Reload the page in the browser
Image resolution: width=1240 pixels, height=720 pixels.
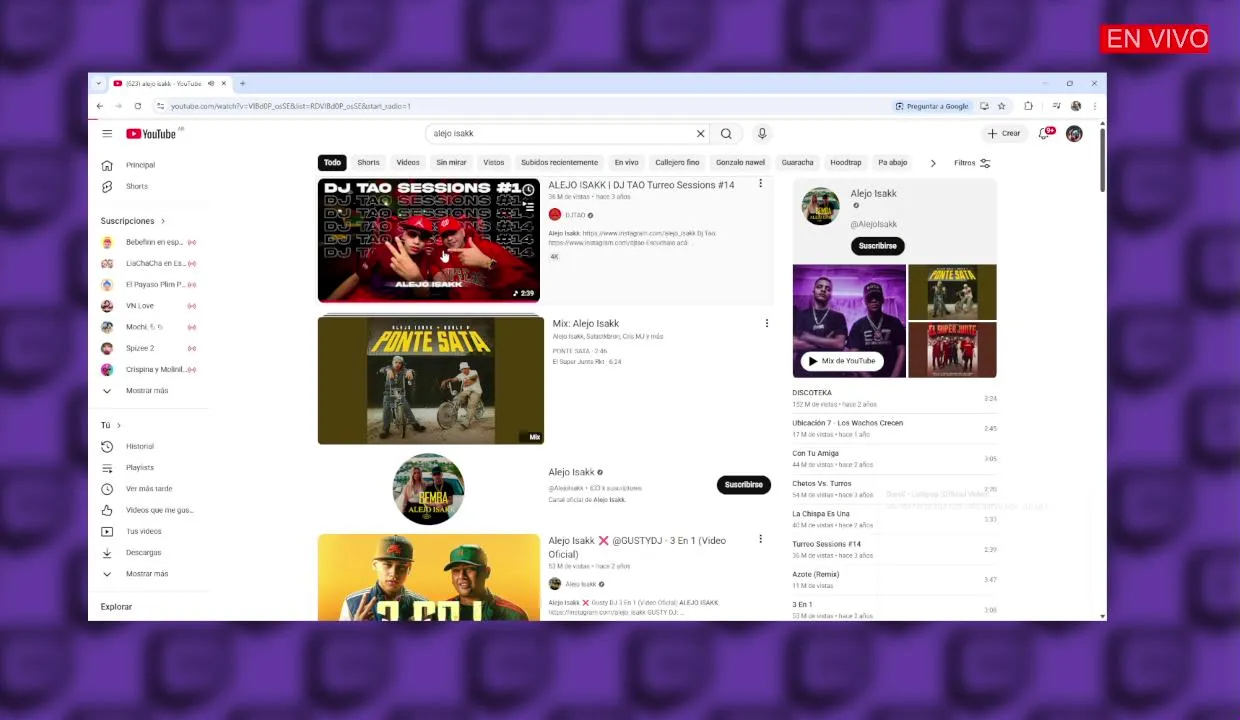pyautogui.click(x=138, y=106)
